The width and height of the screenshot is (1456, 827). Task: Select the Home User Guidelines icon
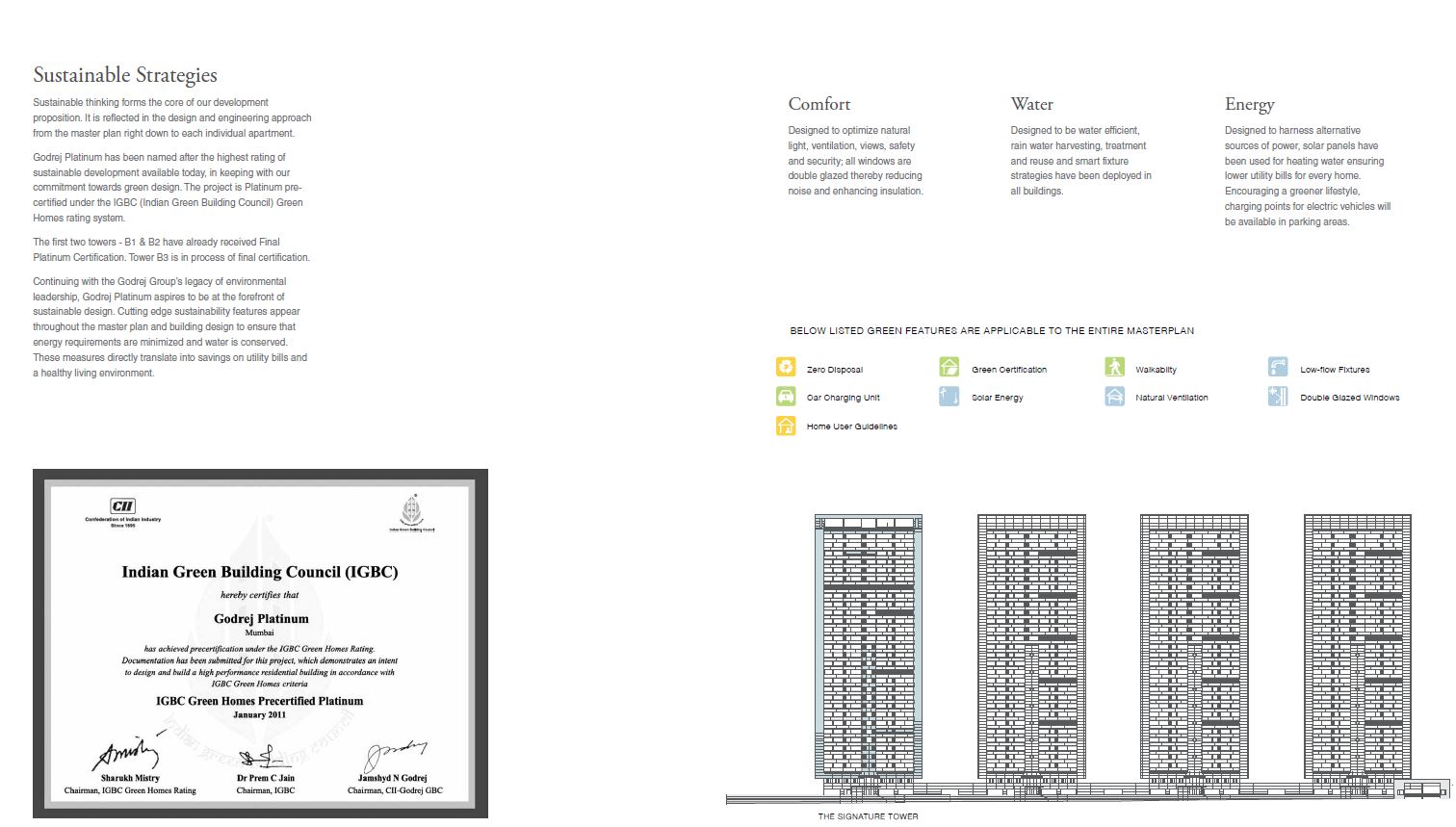click(786, 426)
